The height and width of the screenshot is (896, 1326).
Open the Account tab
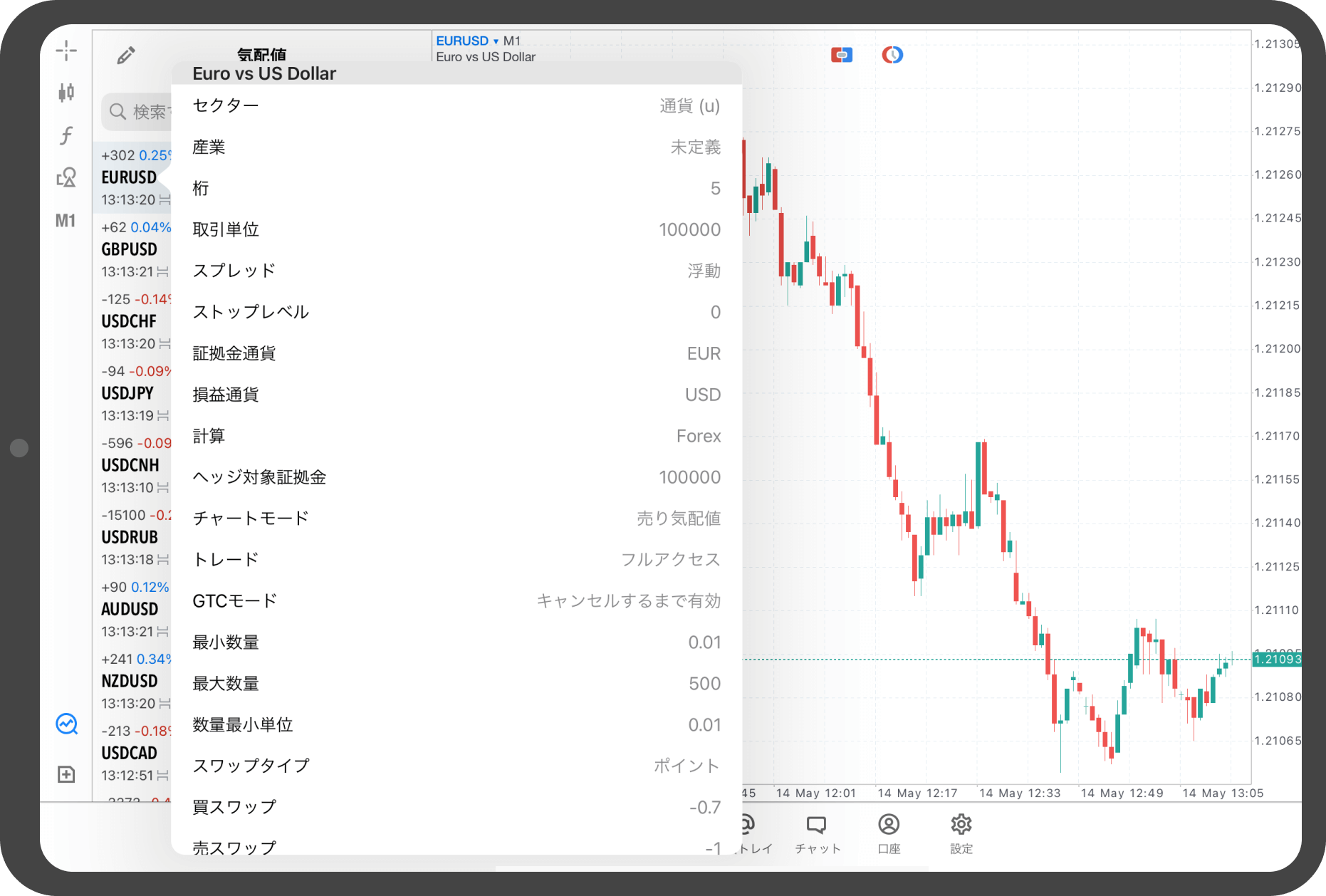pyautogui.click(x=889, y=833)
